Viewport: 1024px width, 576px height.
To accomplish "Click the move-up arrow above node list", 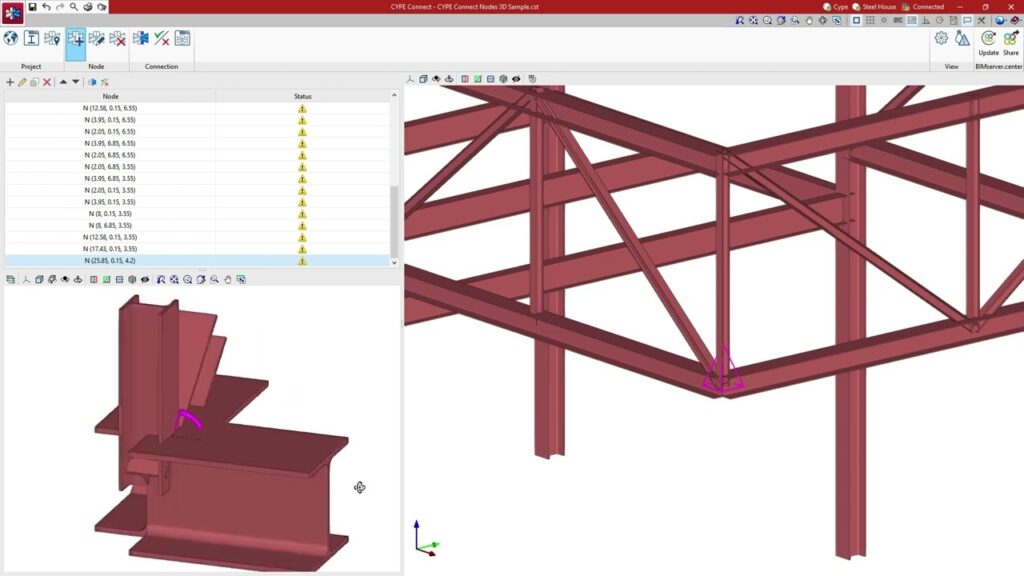I will click(63, 82).
